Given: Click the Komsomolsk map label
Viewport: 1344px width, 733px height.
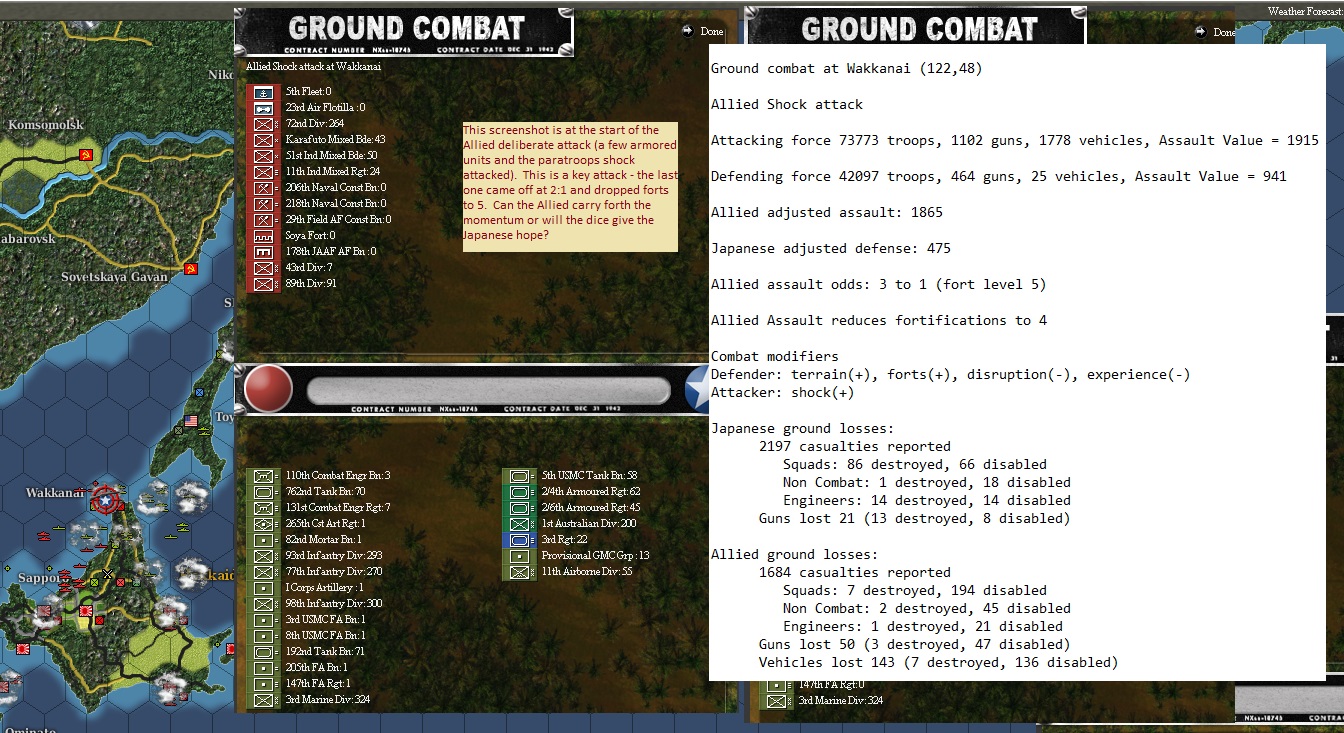Looking at the screenshot, I should [x=46, y=125].
